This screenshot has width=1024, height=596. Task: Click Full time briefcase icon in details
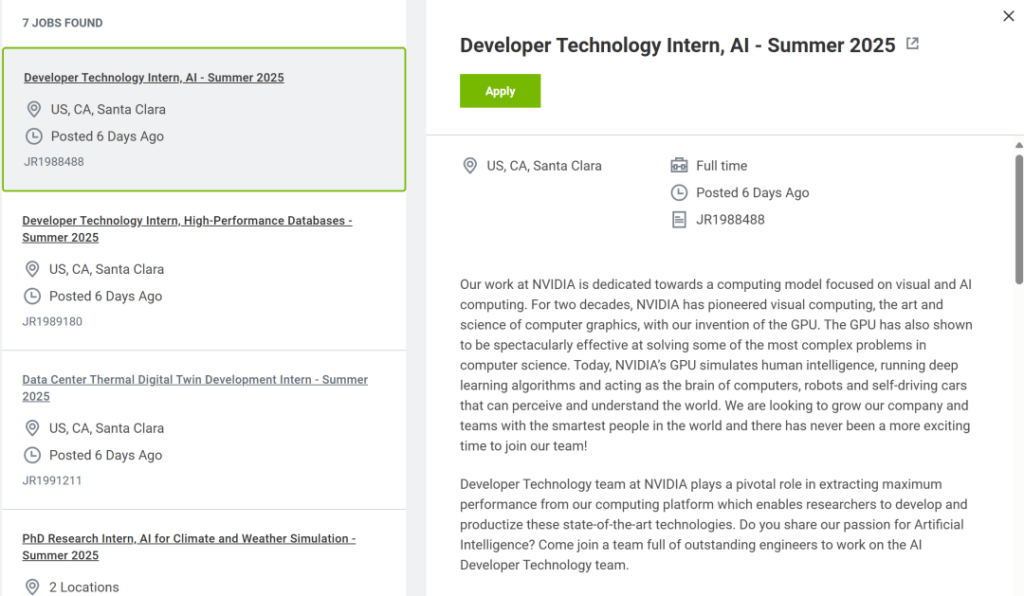pos(679,165)
